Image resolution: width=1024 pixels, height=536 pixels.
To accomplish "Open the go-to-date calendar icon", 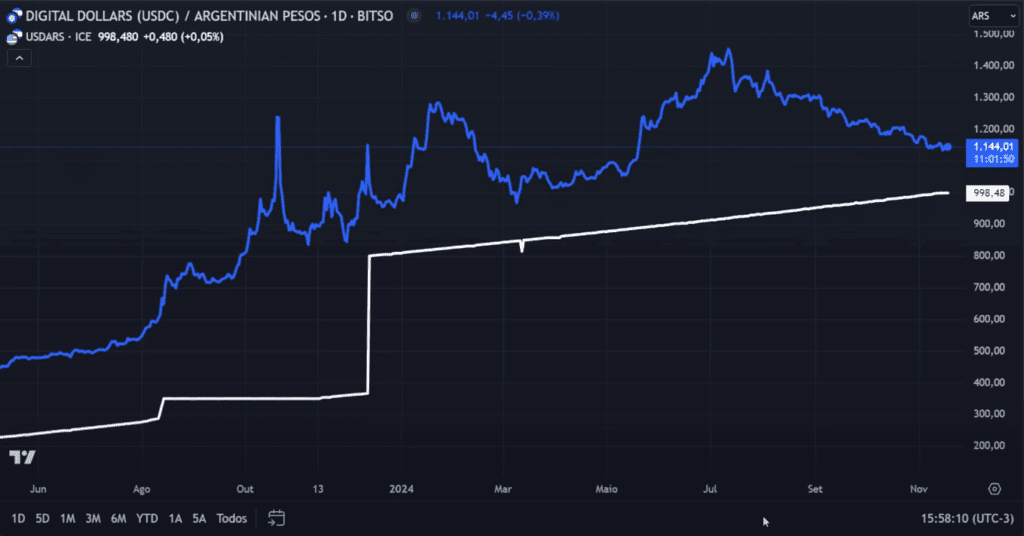I will [x=277, y=518].
